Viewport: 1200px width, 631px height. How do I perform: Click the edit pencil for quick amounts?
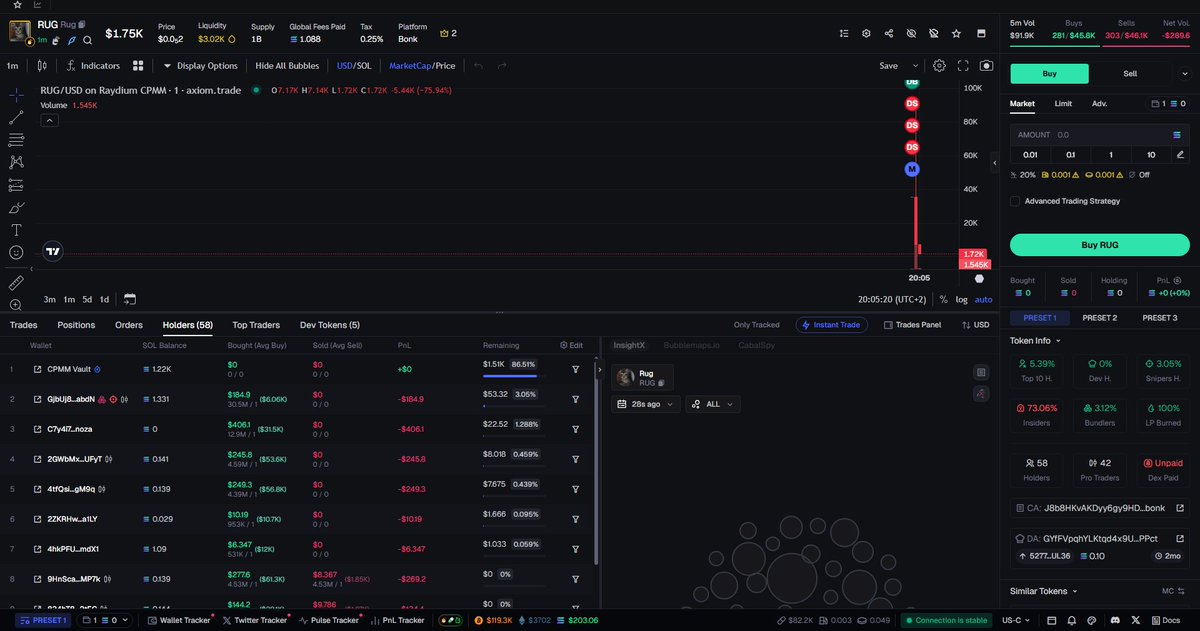(1180, 155)
